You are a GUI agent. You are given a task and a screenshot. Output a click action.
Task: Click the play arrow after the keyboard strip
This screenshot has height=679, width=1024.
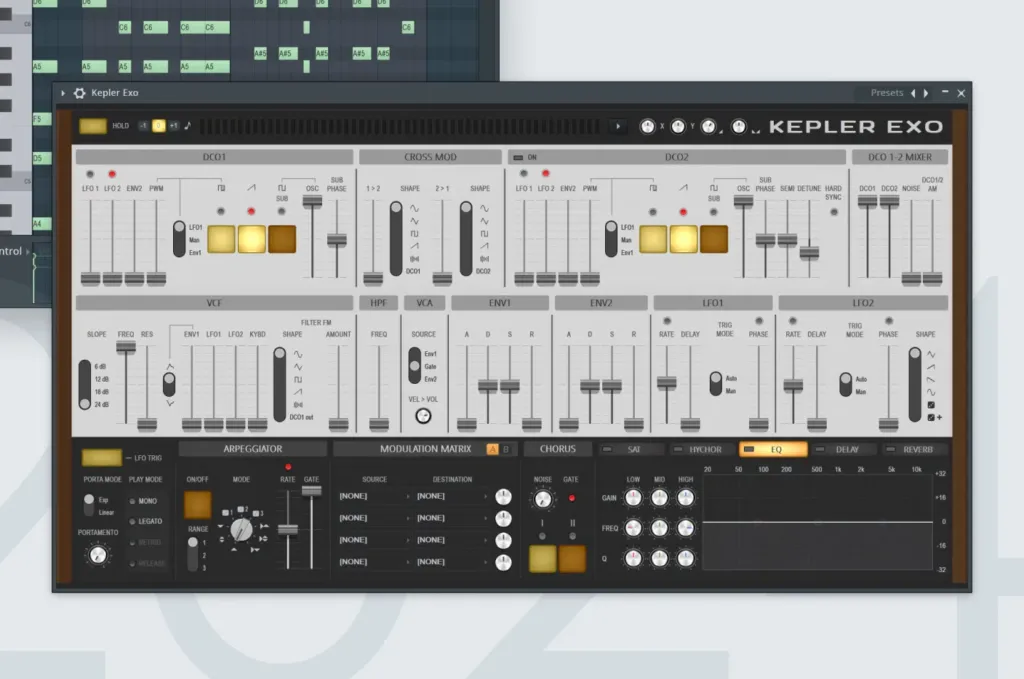pyautogui.click(x=617, y=126)
